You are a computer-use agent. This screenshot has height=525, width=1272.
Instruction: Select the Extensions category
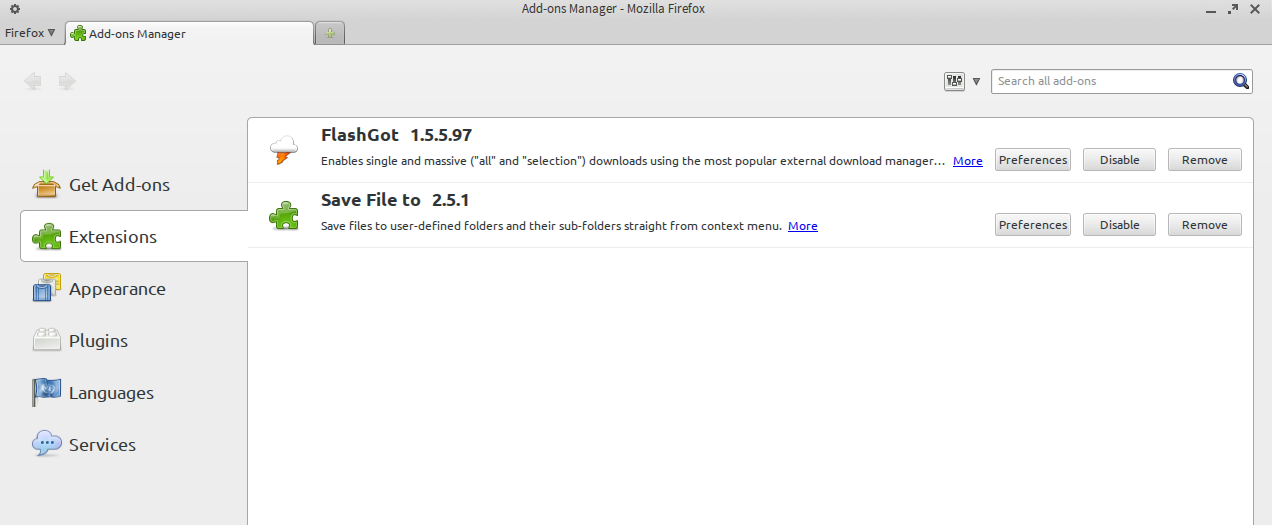134,237
